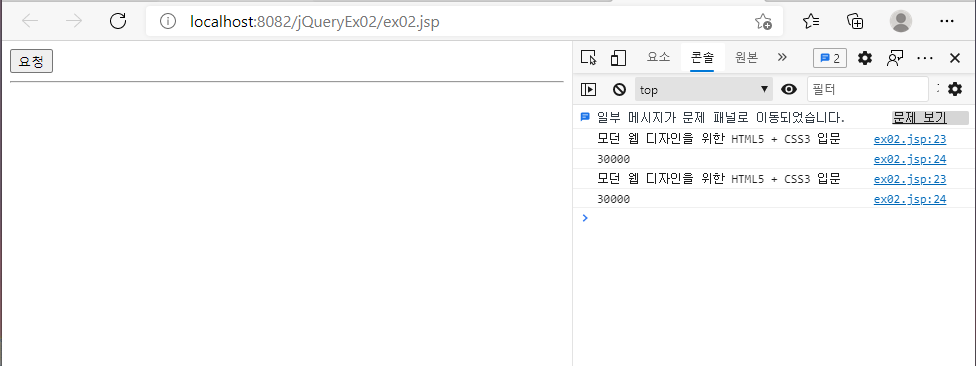Select second 모던 웹 디자인을 위한 log line
The image size is (976, 366).
point(719,179)
